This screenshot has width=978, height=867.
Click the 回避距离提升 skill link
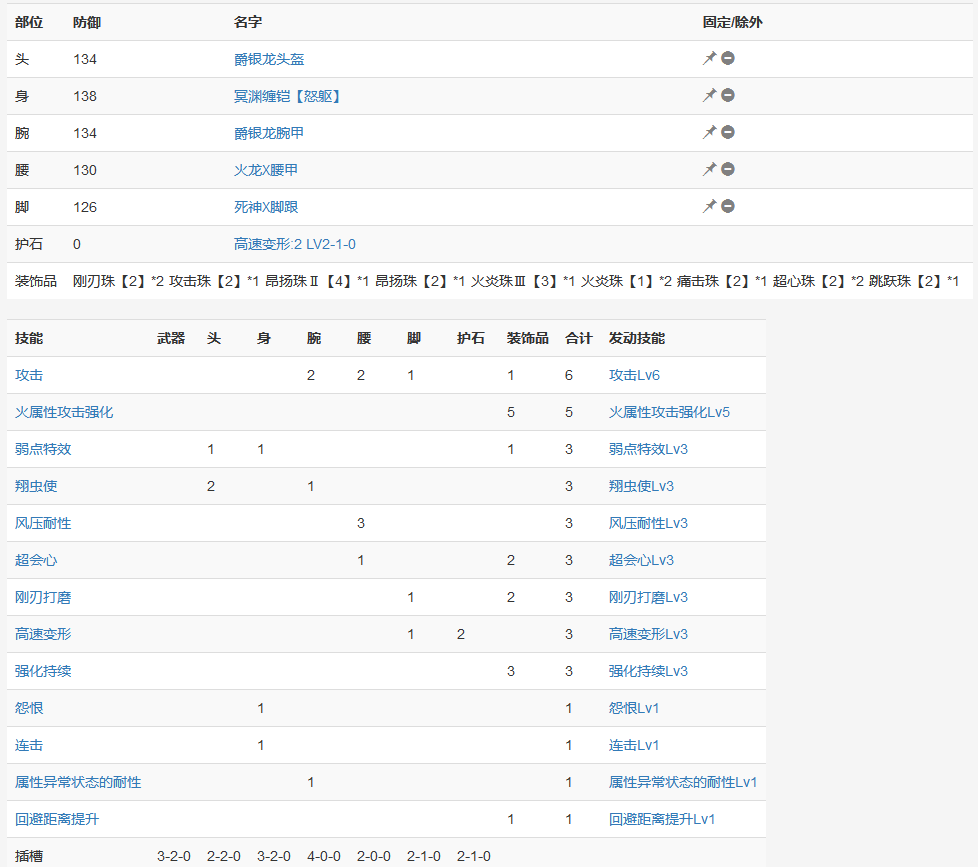click(x=57, y=819)
